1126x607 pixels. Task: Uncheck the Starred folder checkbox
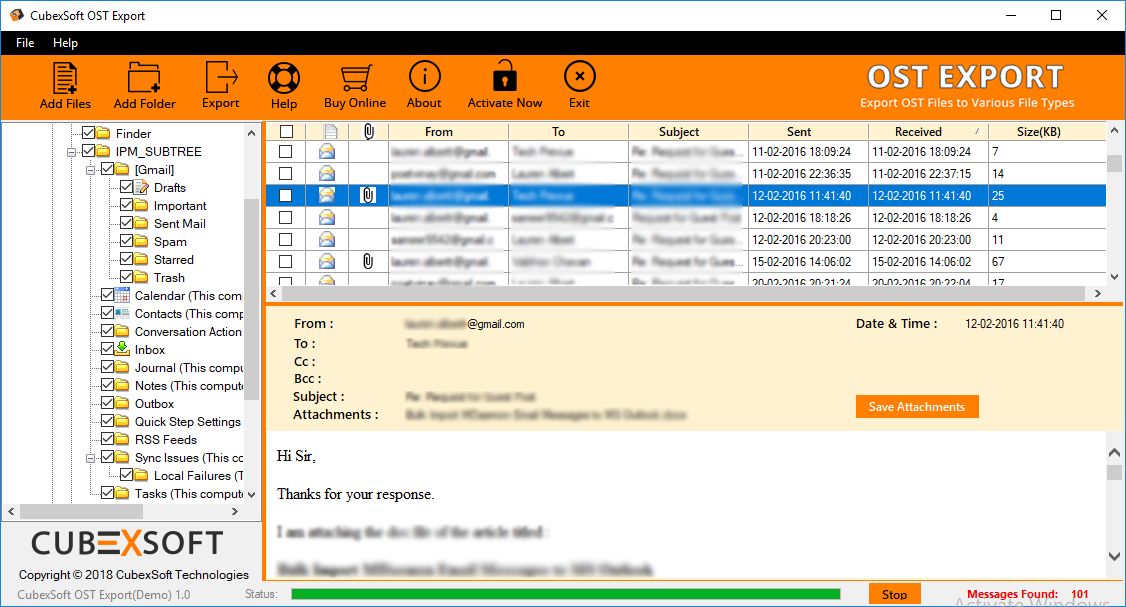pos(127,259)
